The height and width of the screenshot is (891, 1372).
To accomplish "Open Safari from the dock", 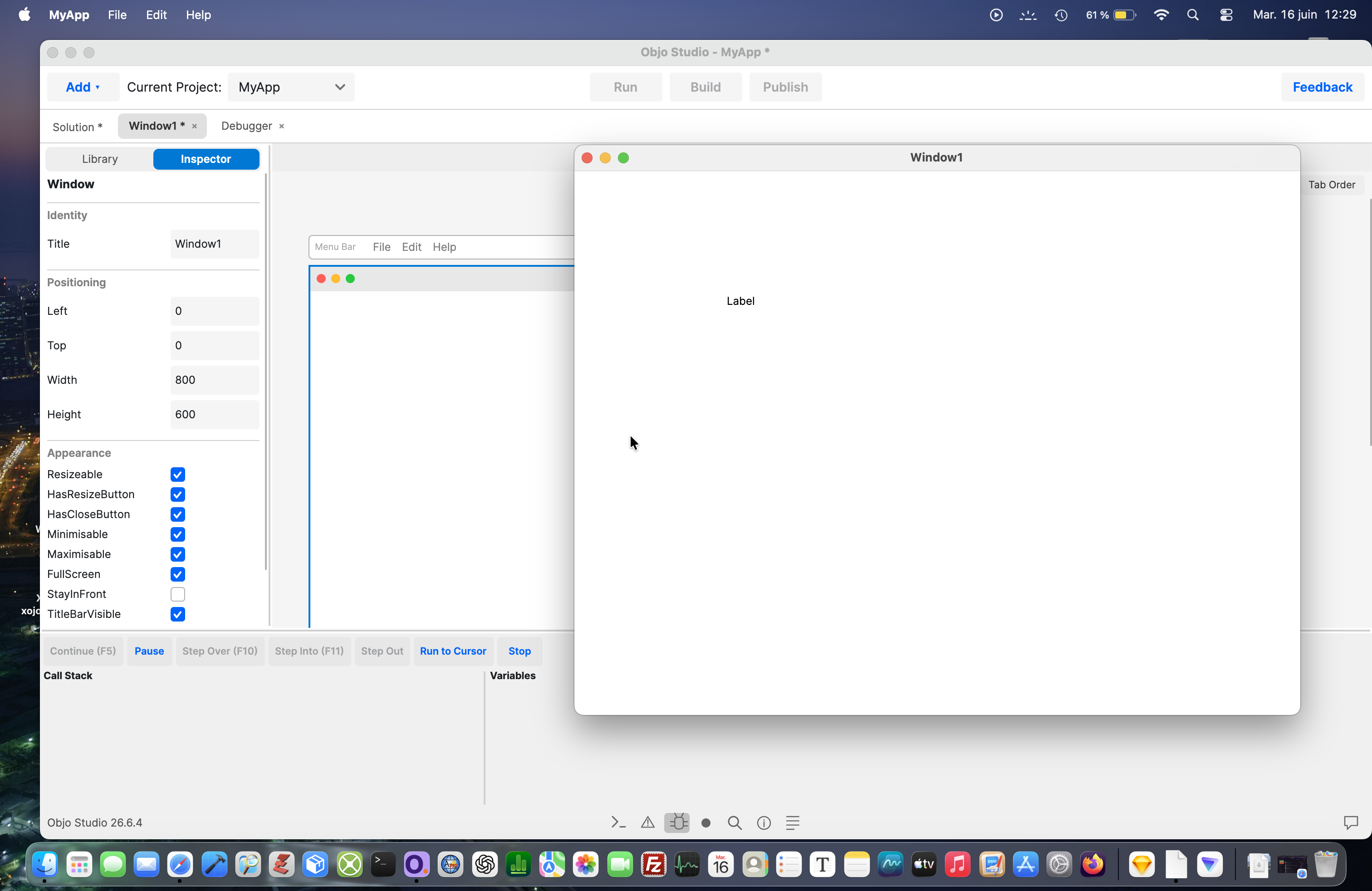I will [x=180, y=865].
